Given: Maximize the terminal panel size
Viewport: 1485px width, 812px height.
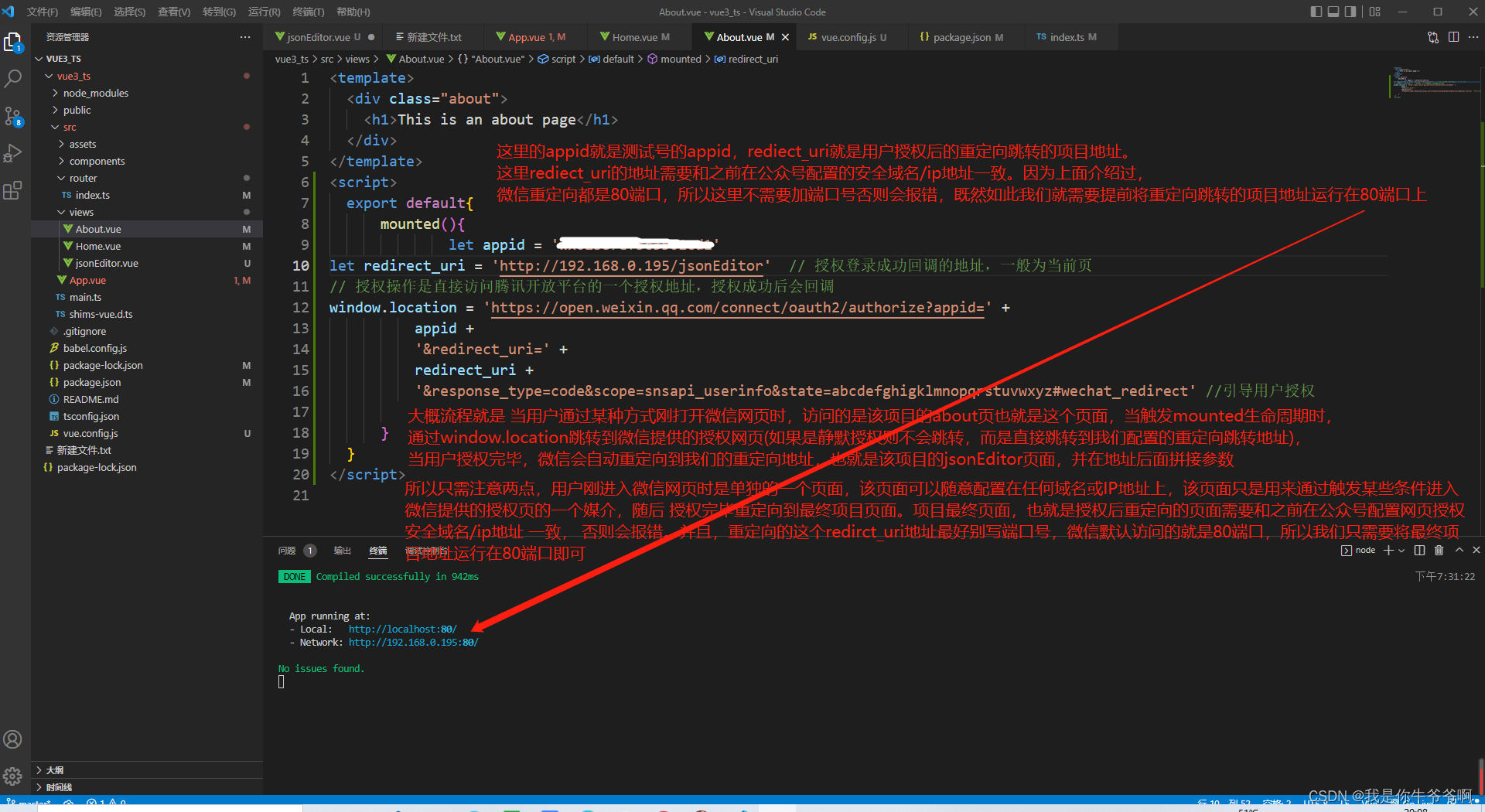Looking at the screenshot, I should 1459,550.
